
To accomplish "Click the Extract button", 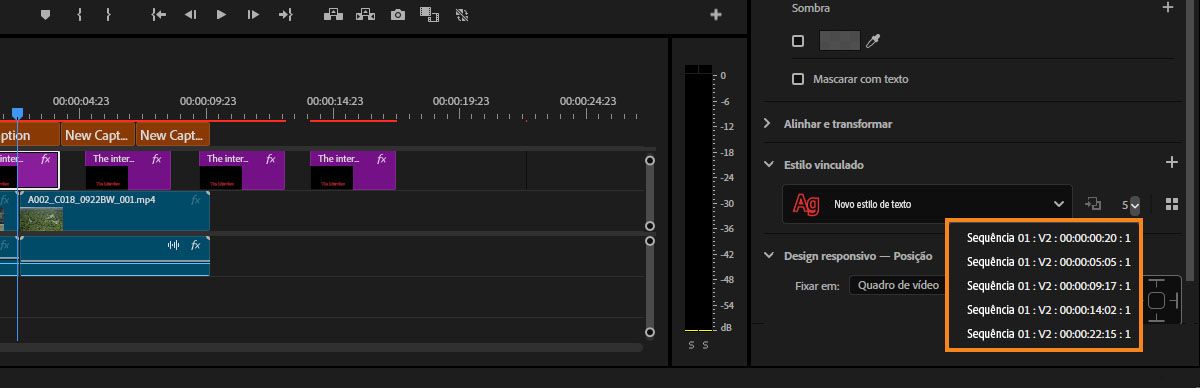I will [x=367, y=15].
